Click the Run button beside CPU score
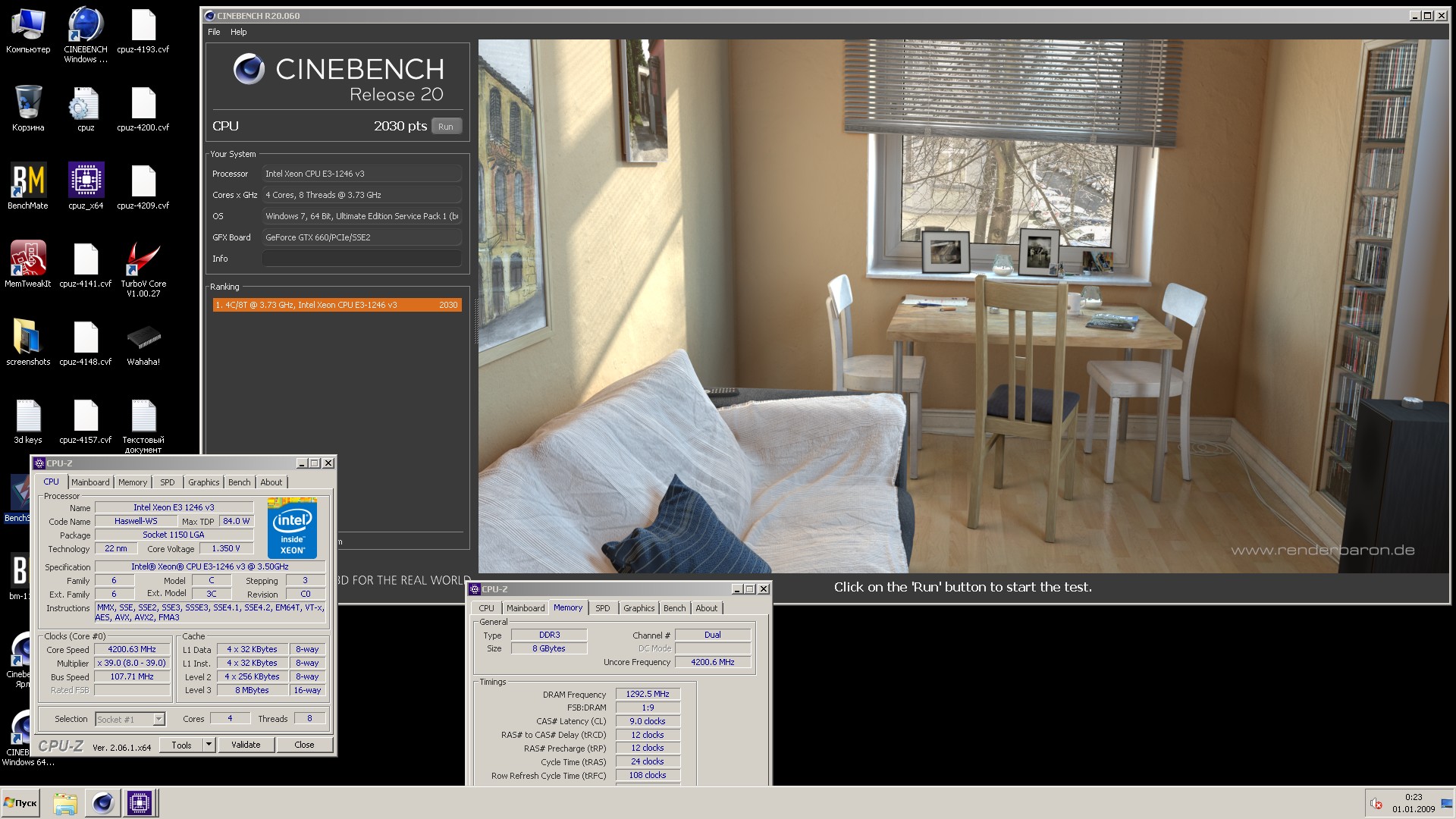The height and width of the screenshot is (819, 1456). [446, 127]
